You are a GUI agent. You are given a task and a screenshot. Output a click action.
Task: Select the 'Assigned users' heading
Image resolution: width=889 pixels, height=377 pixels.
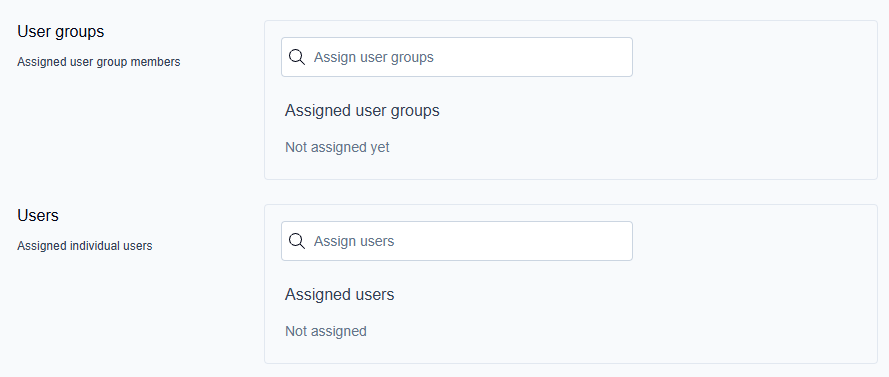coord(340,295)
